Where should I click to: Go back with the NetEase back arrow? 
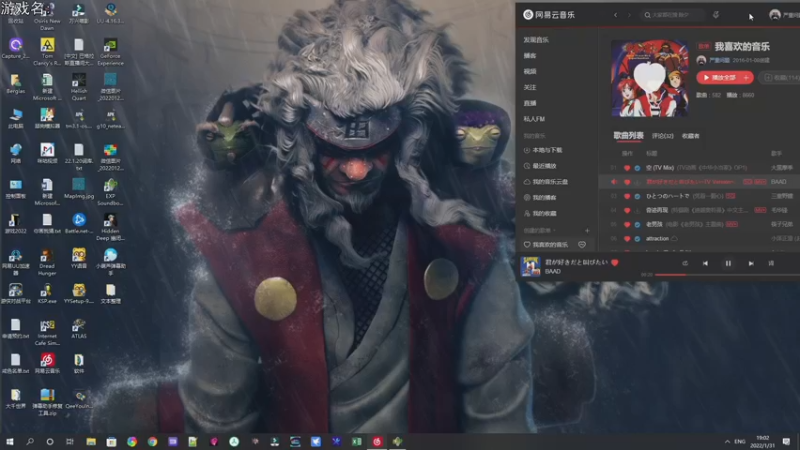[x=615, y=15]
